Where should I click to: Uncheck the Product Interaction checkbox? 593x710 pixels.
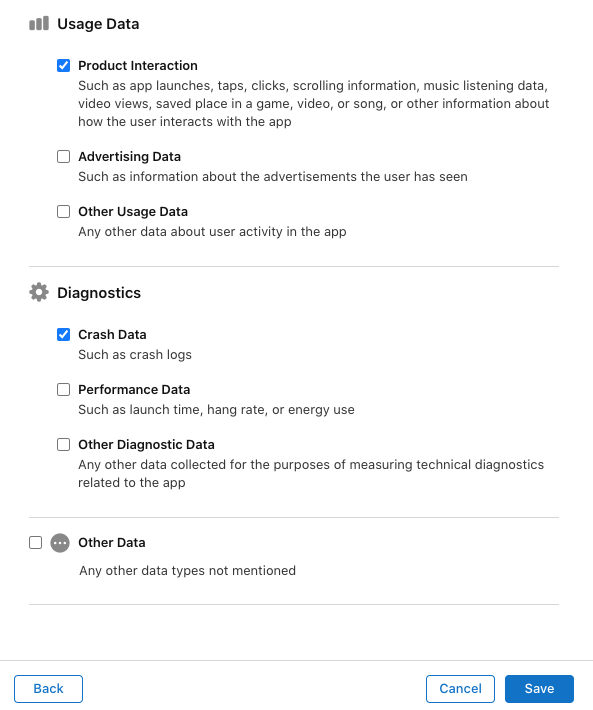tap(63, 66)
